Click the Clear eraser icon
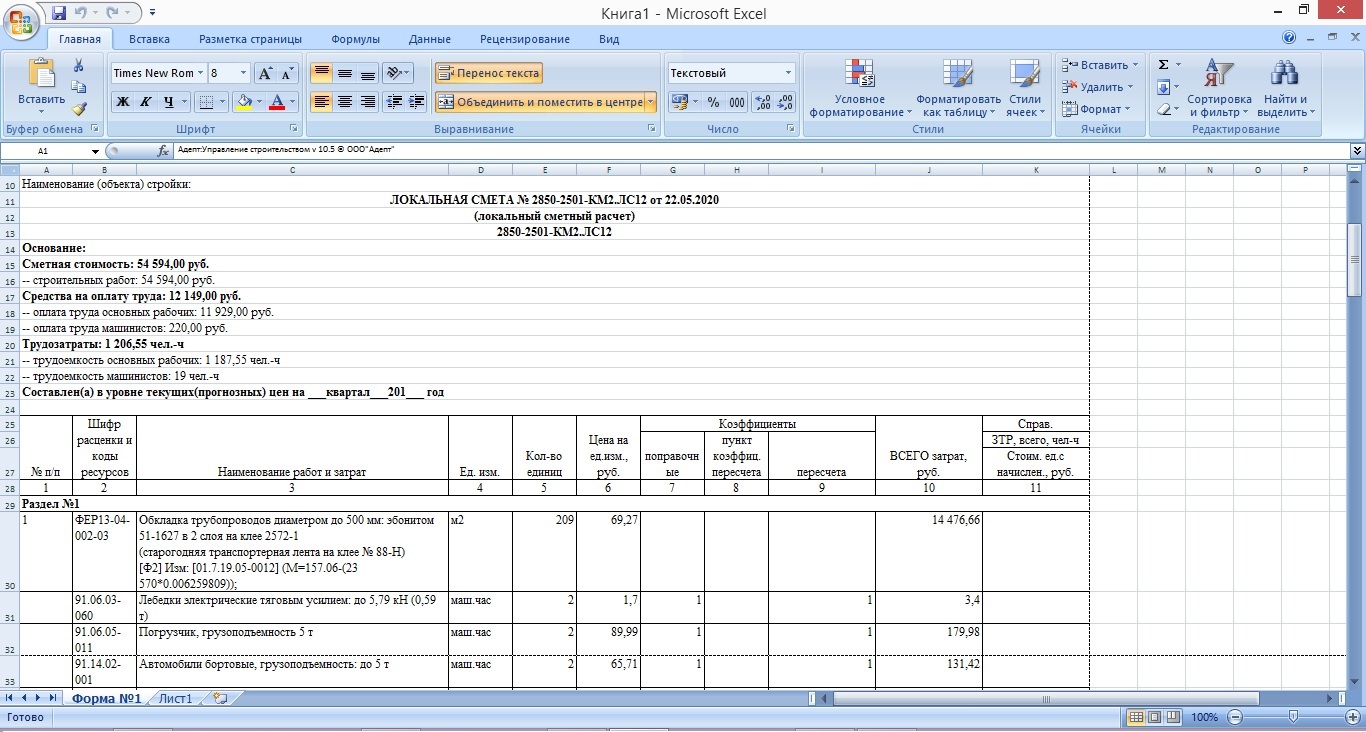The image size is (1366, 732). click(x=1163, y=109)
